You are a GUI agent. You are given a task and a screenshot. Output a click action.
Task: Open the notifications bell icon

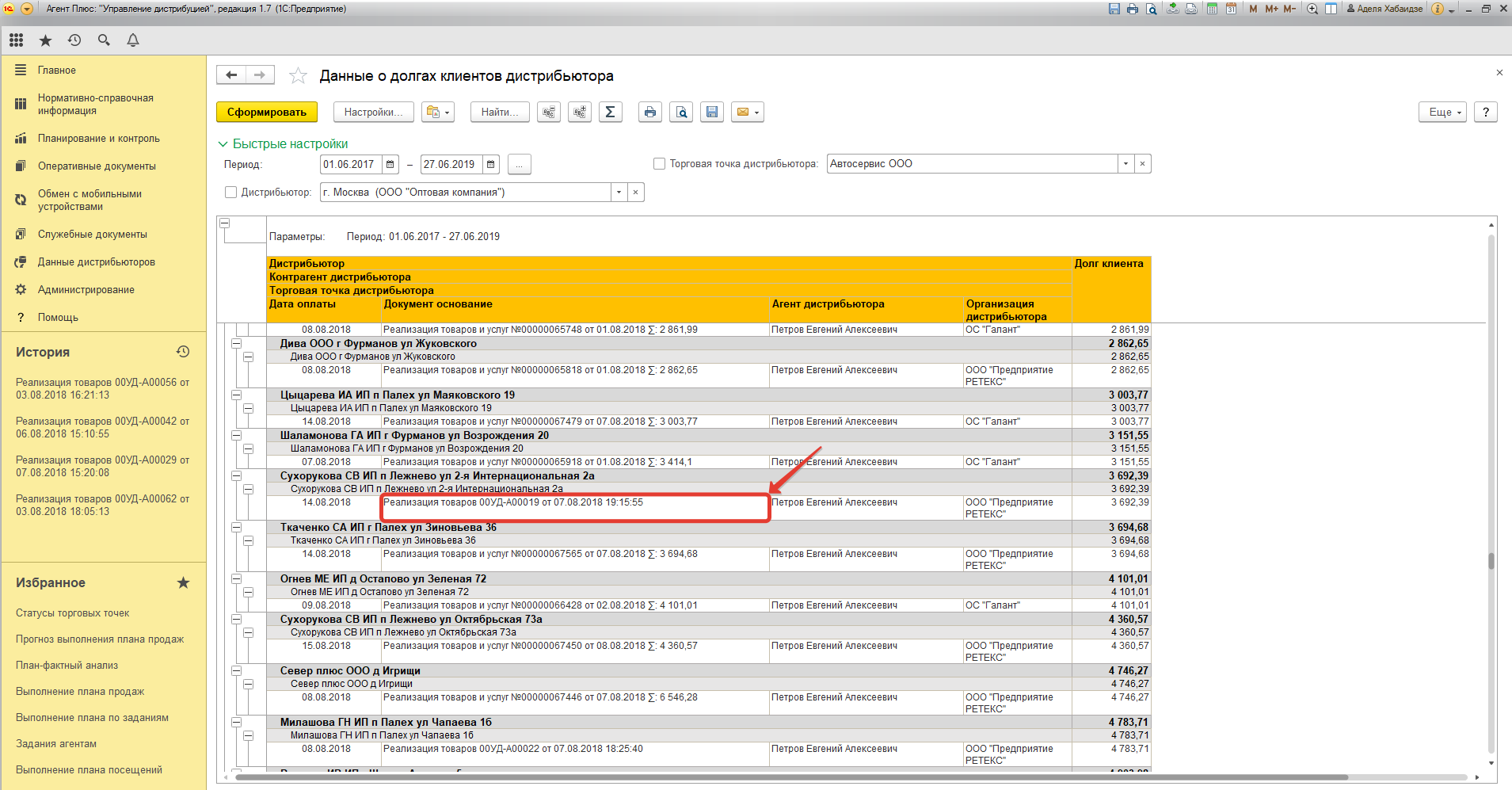point(133,40)
